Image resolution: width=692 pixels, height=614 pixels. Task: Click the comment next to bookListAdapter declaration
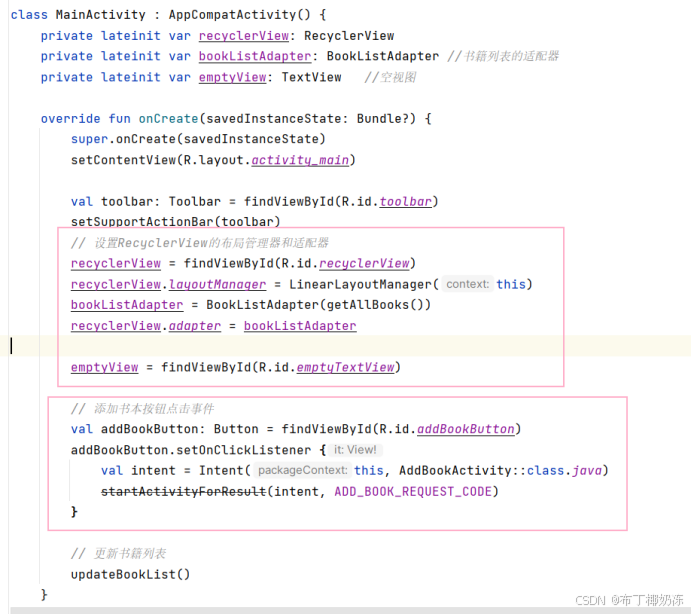click(x=503, y=57)
